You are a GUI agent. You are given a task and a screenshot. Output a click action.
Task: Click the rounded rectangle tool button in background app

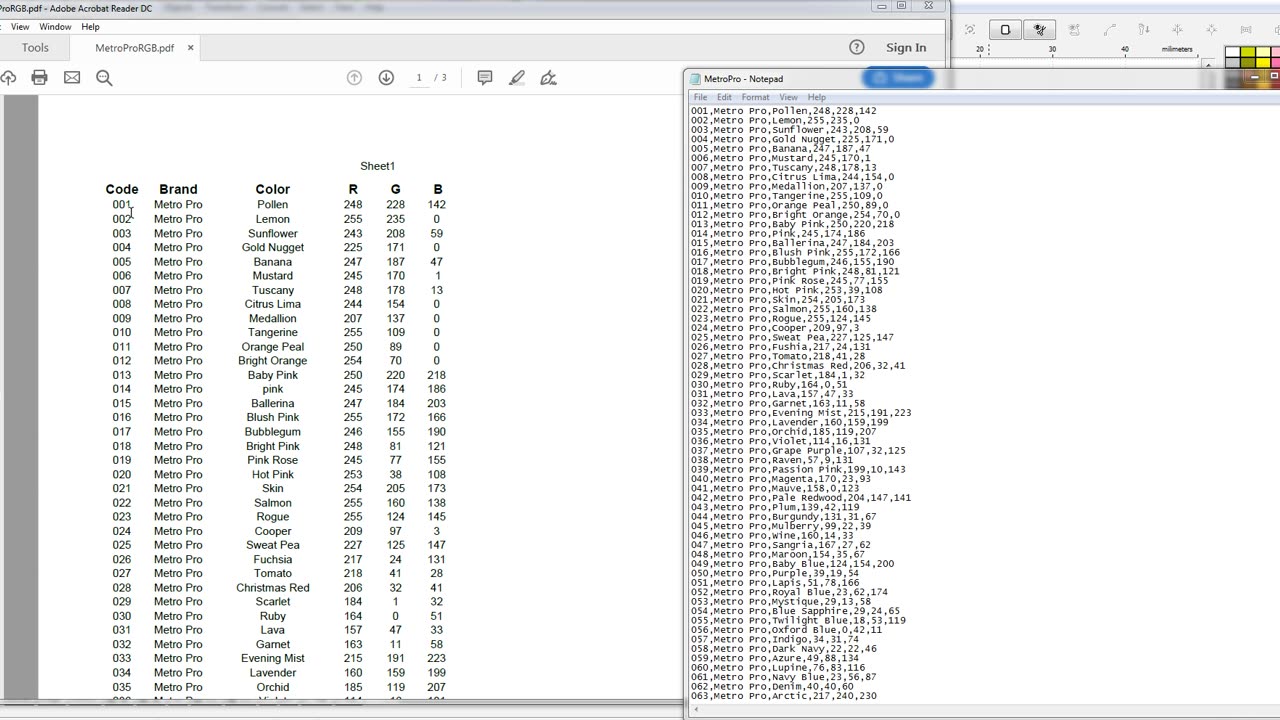(1005, 30)
